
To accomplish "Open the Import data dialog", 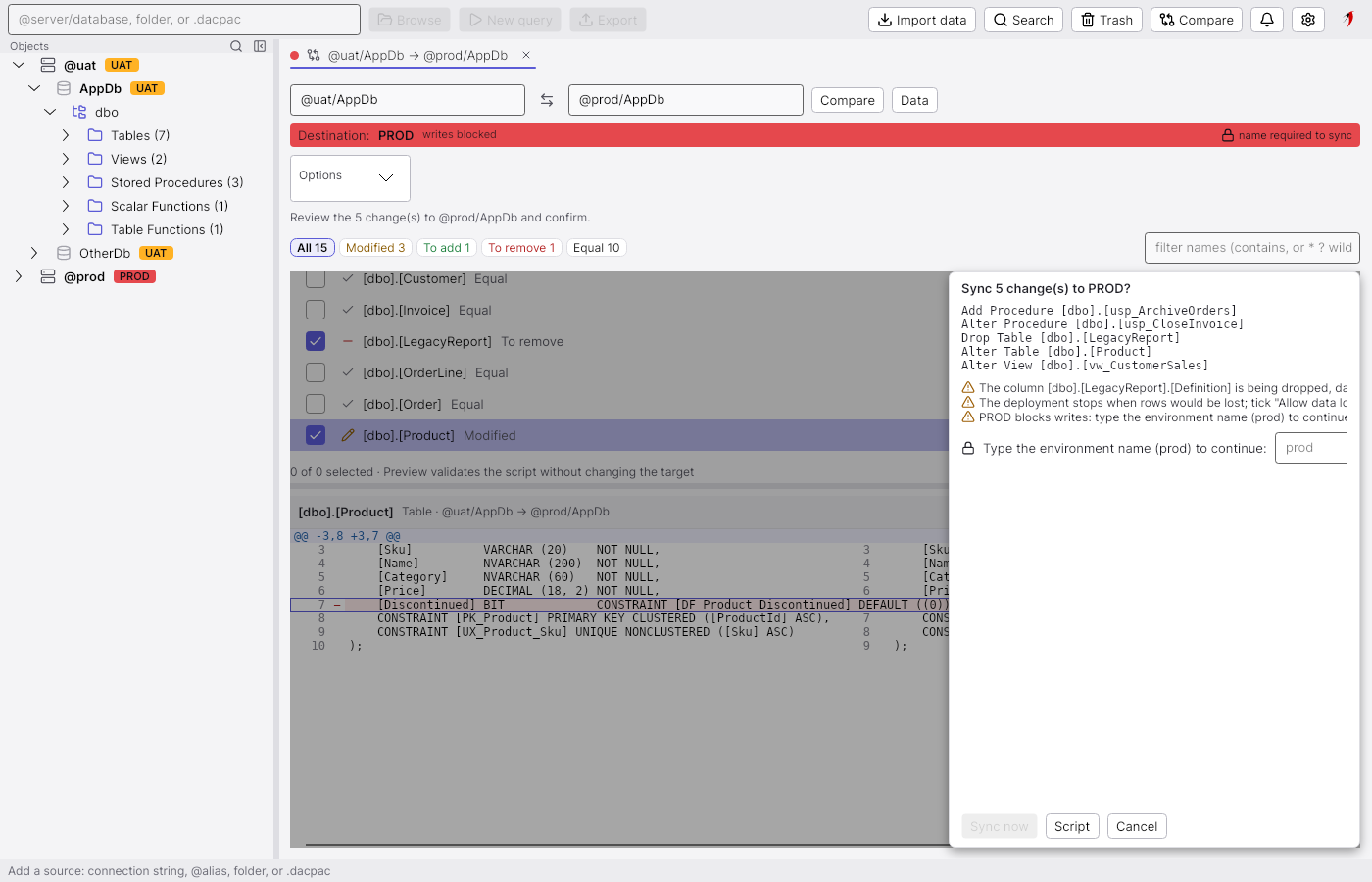I will tap(922, 20).
